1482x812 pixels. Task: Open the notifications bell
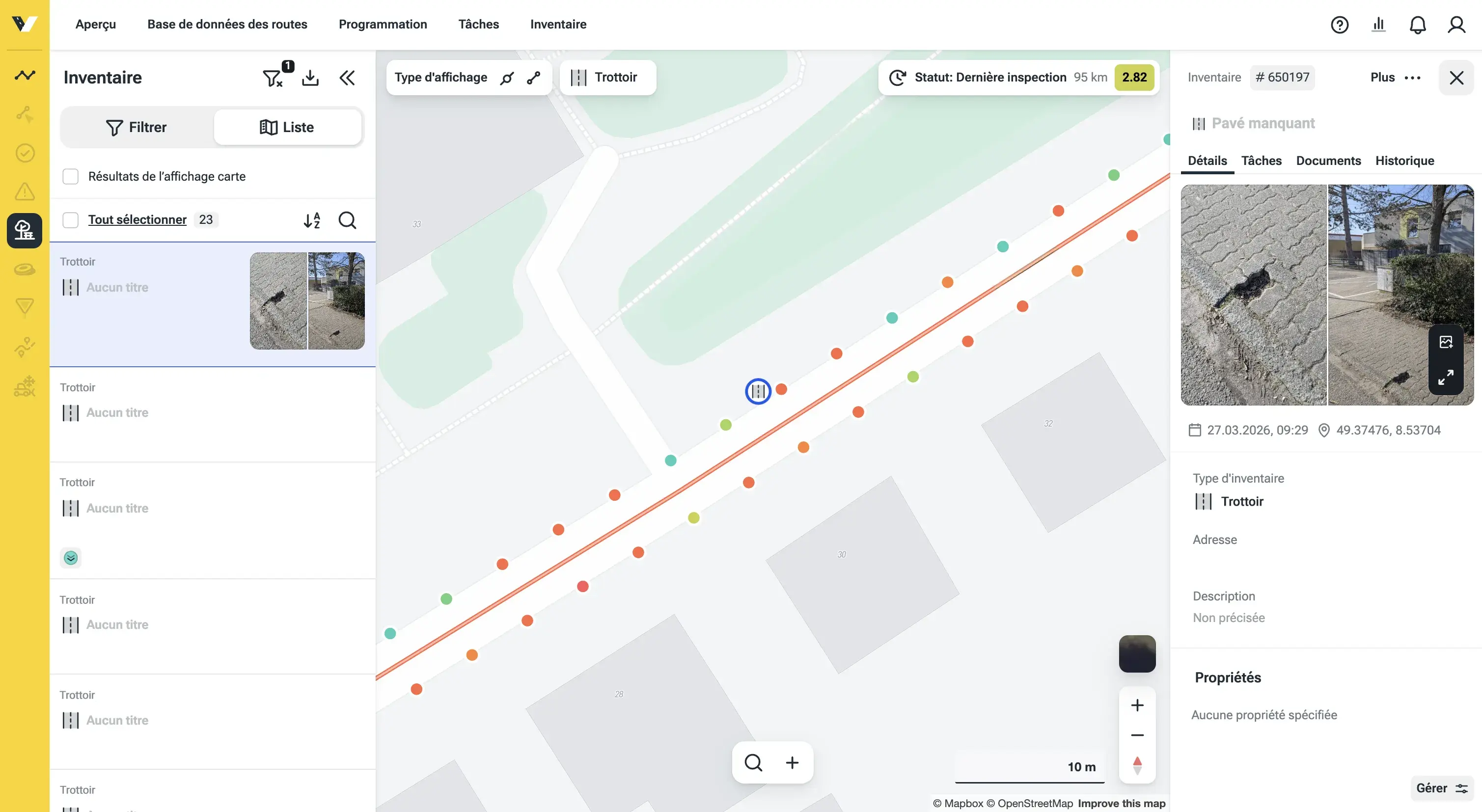1418,25
